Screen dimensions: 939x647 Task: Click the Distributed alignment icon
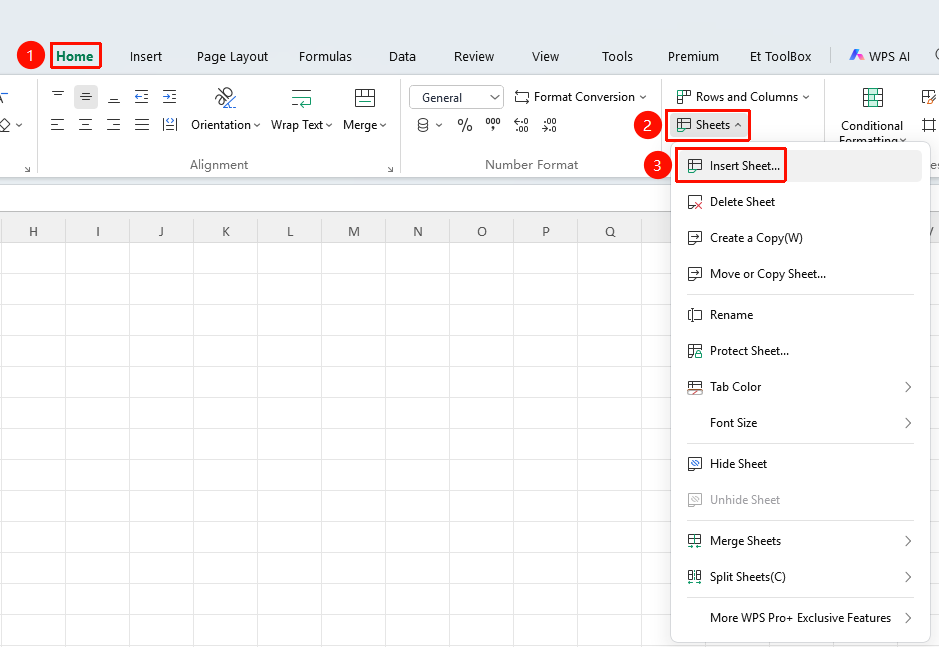tap(170, 125)
